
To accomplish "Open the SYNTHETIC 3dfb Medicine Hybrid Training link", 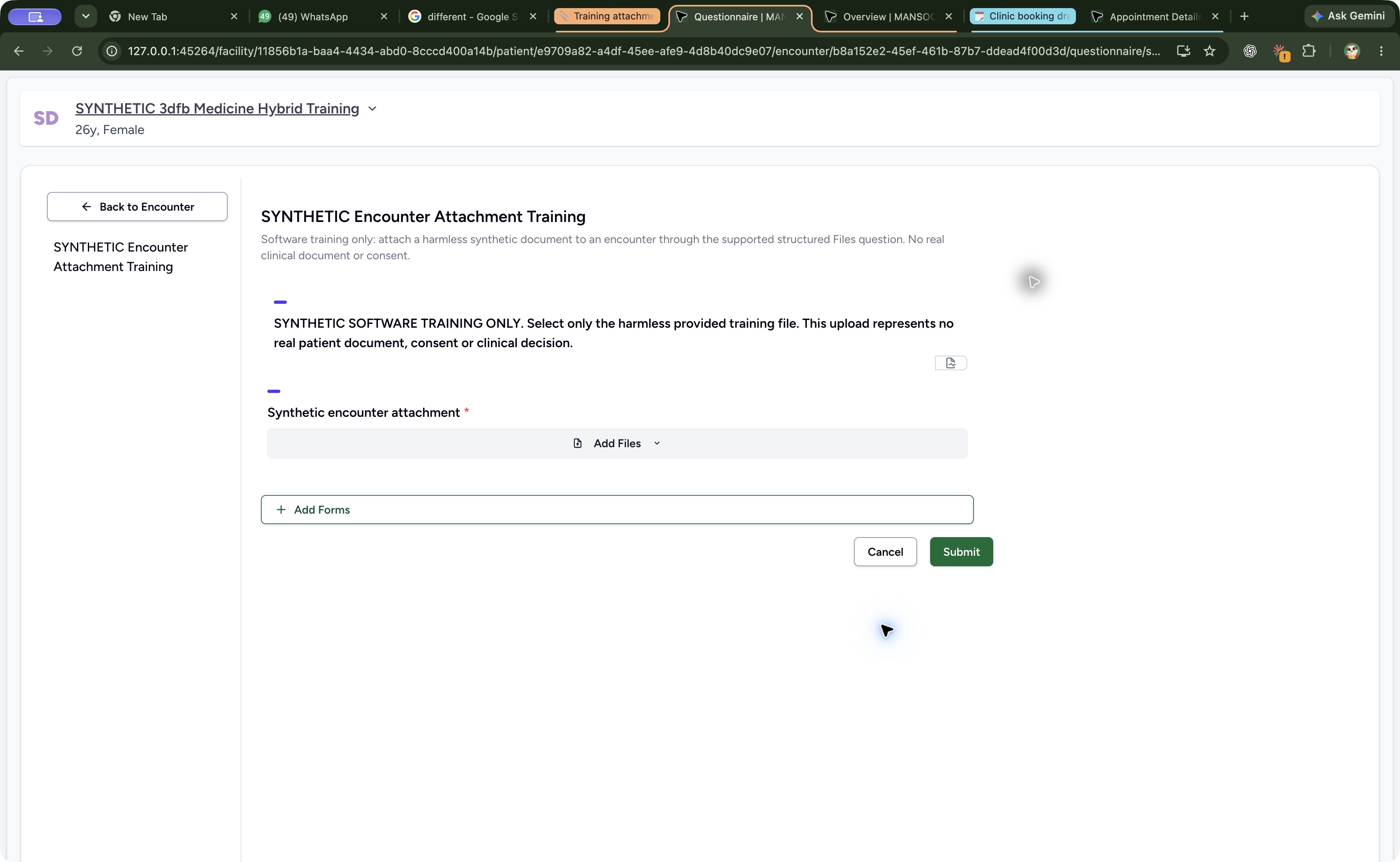I will click(x=217, y=108).
